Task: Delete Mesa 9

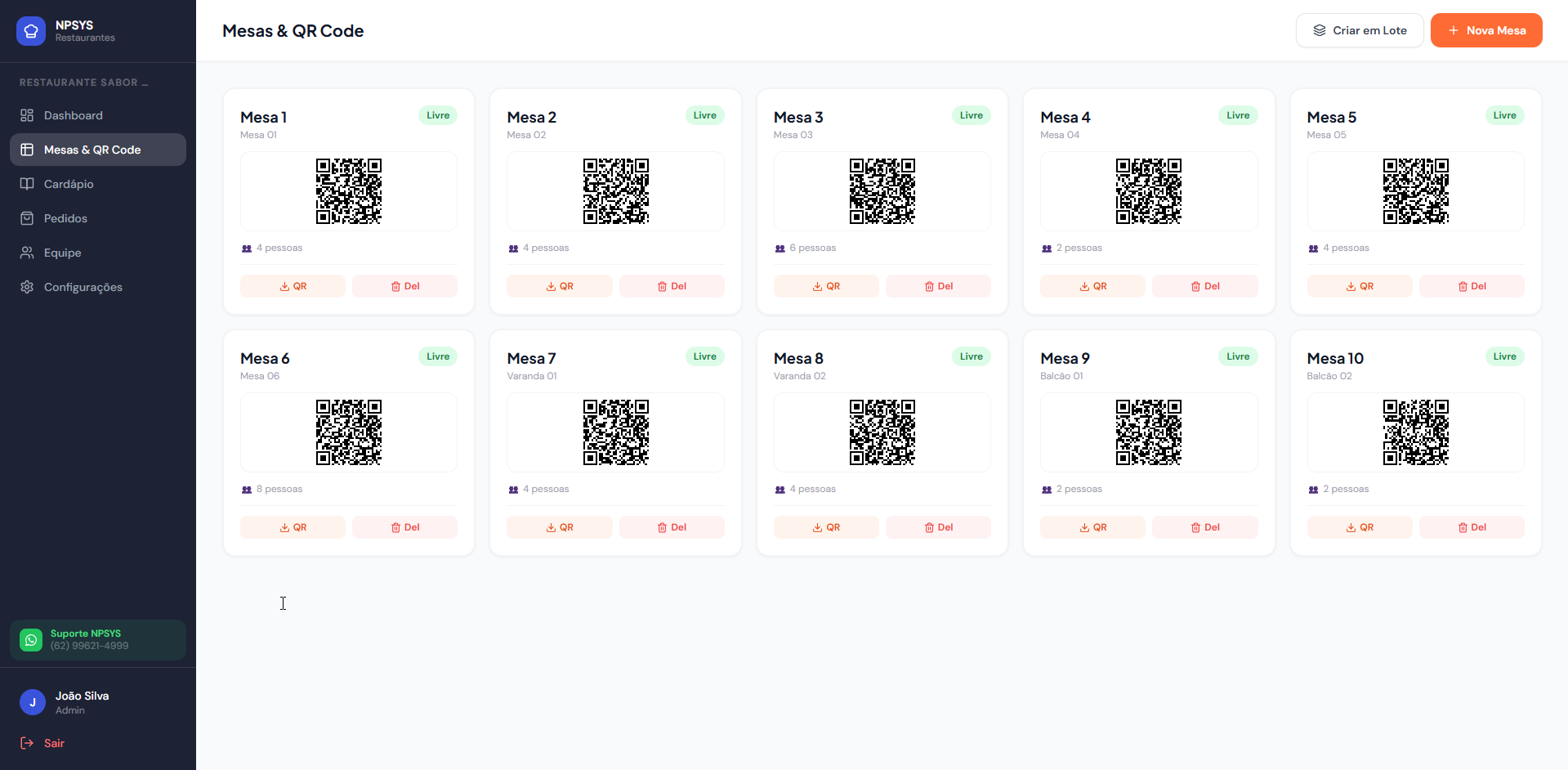Action: (1205, 527)
